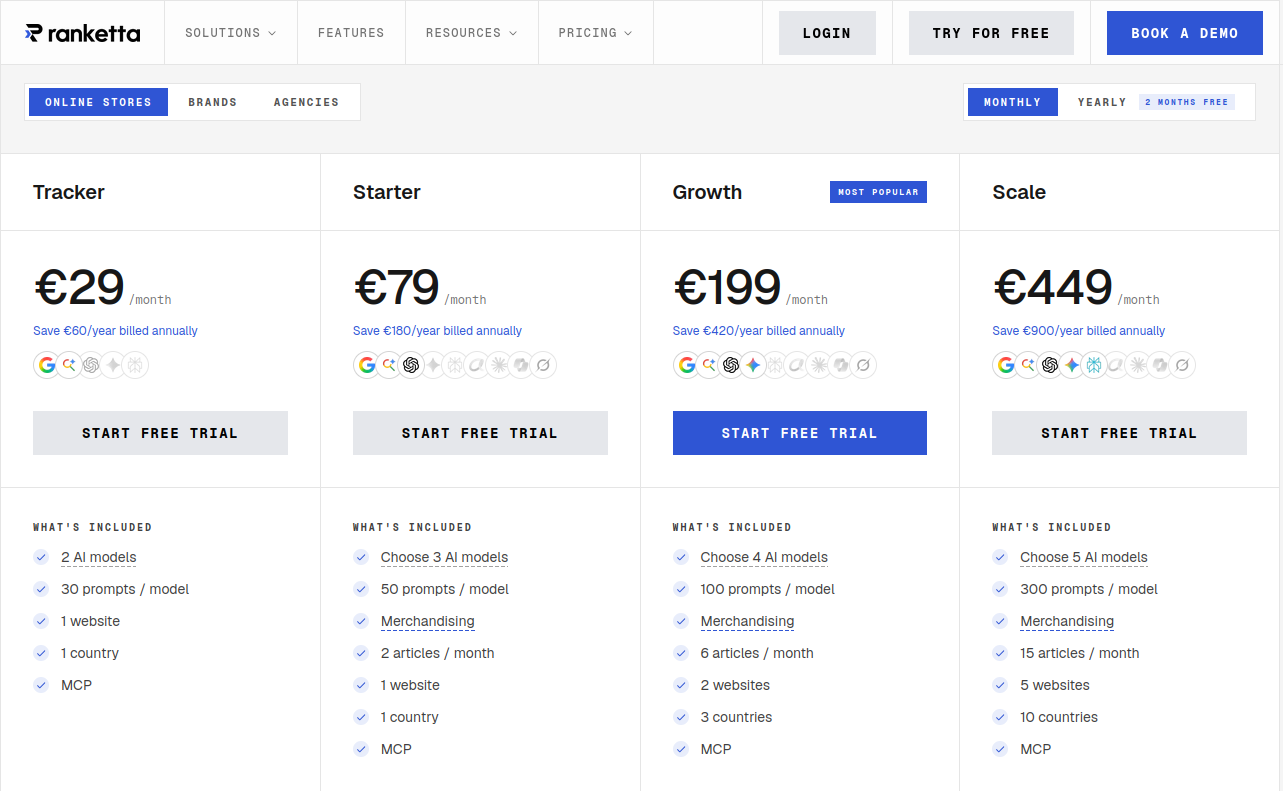Image resolution: width=1283 pixels, height=791 pixels.
Task: Click the 'Choose 5 AI models' underlined text
Action: [x=1084, y=557]
